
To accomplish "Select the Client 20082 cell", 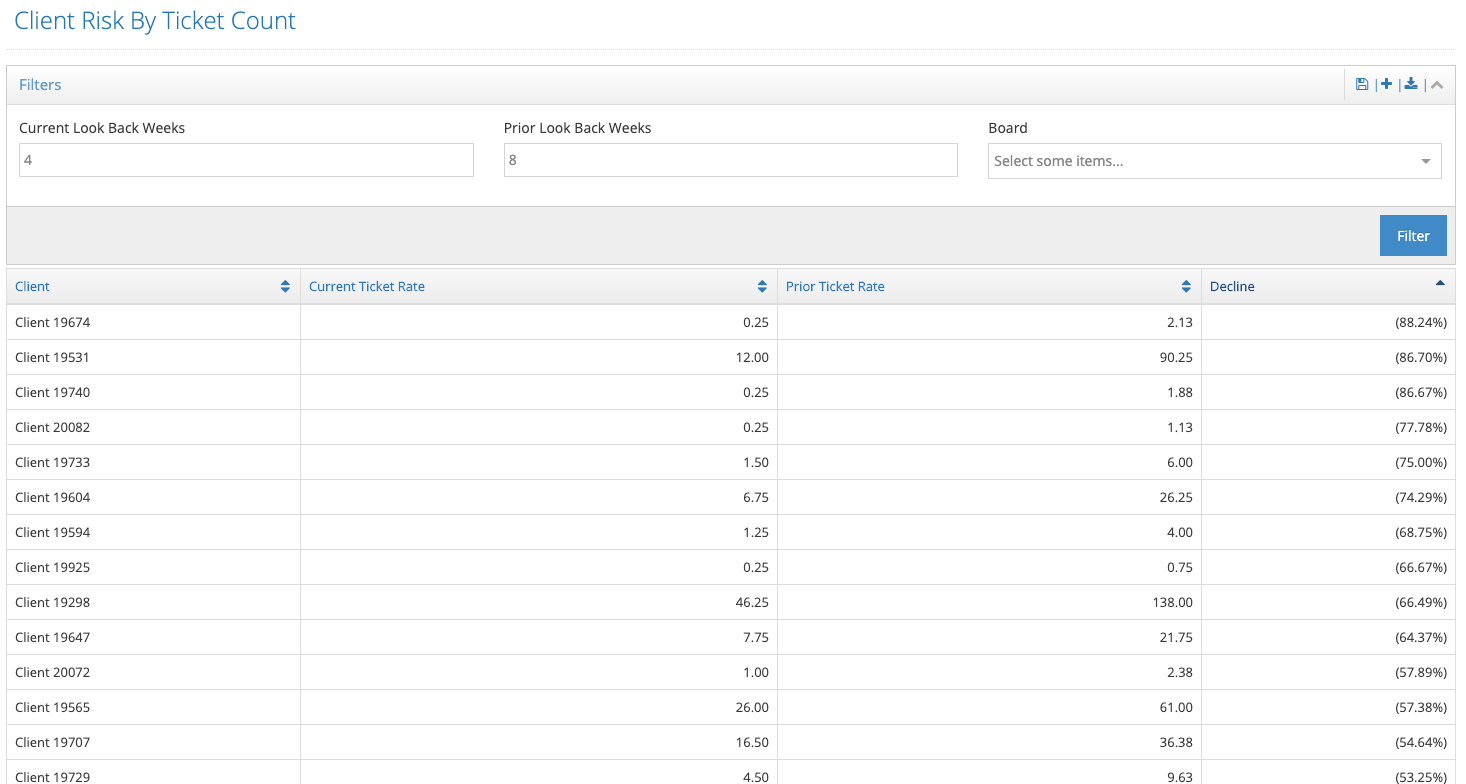I will pyautogui.click(x=153, y=427).
